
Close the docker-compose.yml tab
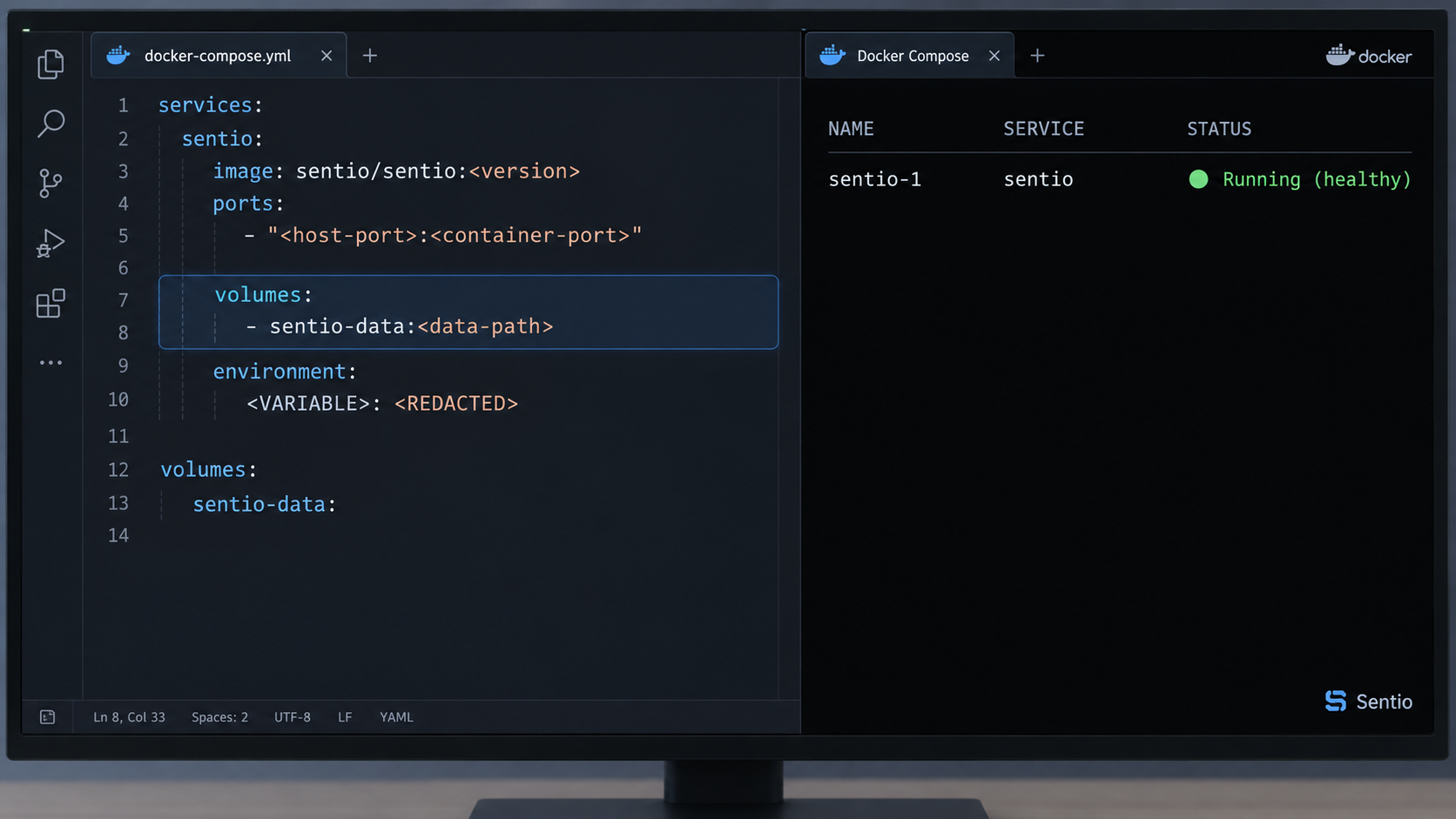point(327,56)
